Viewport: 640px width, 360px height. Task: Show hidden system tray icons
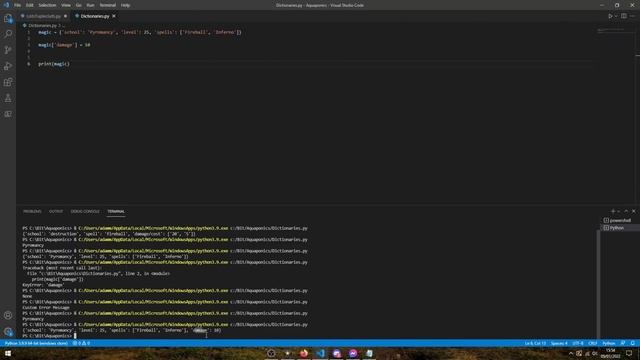(x=571, y=353)
